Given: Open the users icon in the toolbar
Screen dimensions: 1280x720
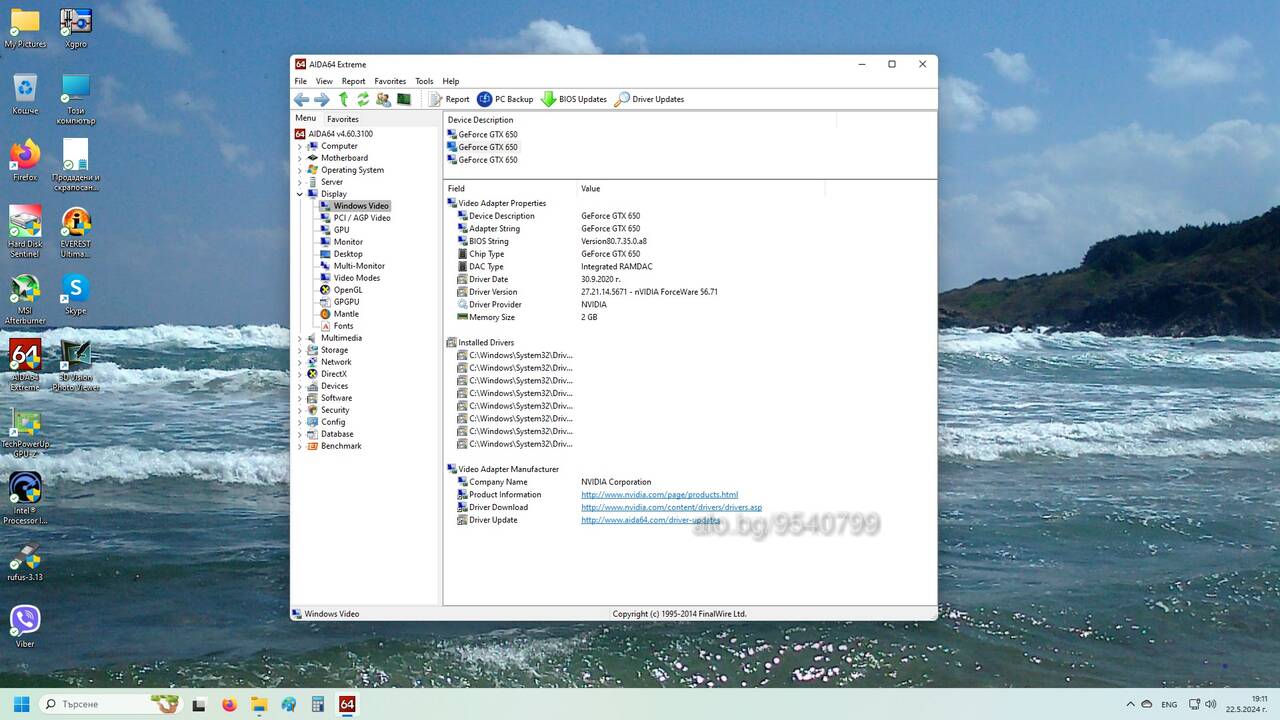Looking at the screenshot, I should pos(383,99).
